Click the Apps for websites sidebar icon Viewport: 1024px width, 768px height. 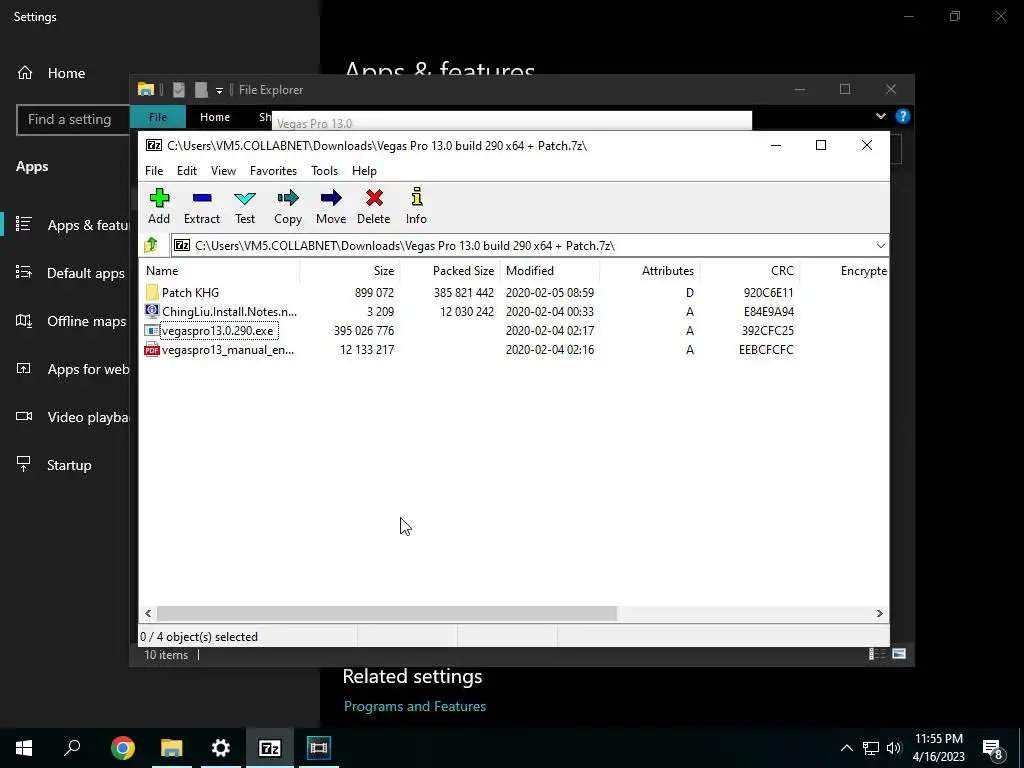(24, 368)
